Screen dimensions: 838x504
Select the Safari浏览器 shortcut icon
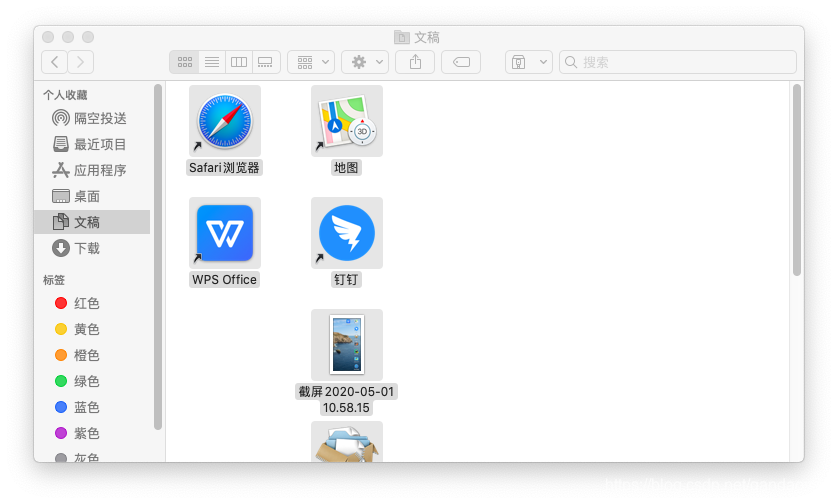pyautogui.click(x=225, y=121)
